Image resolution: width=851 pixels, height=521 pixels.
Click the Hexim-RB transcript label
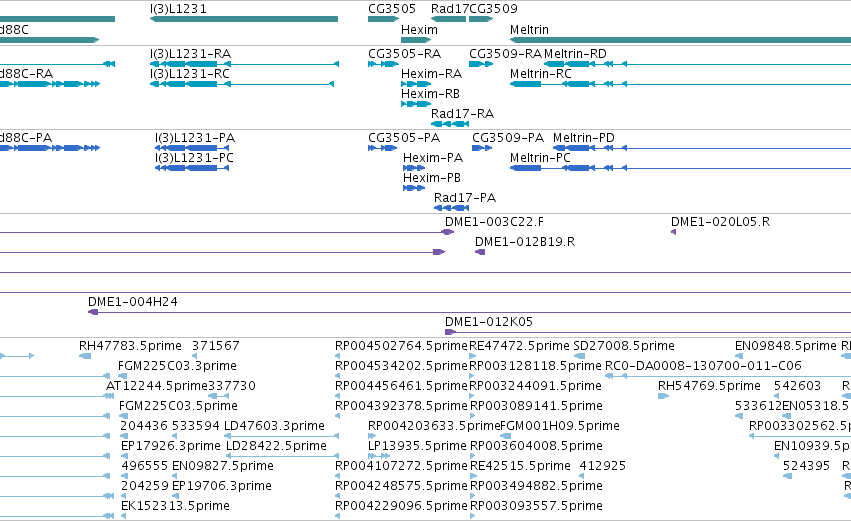click(x=430, y=94)
